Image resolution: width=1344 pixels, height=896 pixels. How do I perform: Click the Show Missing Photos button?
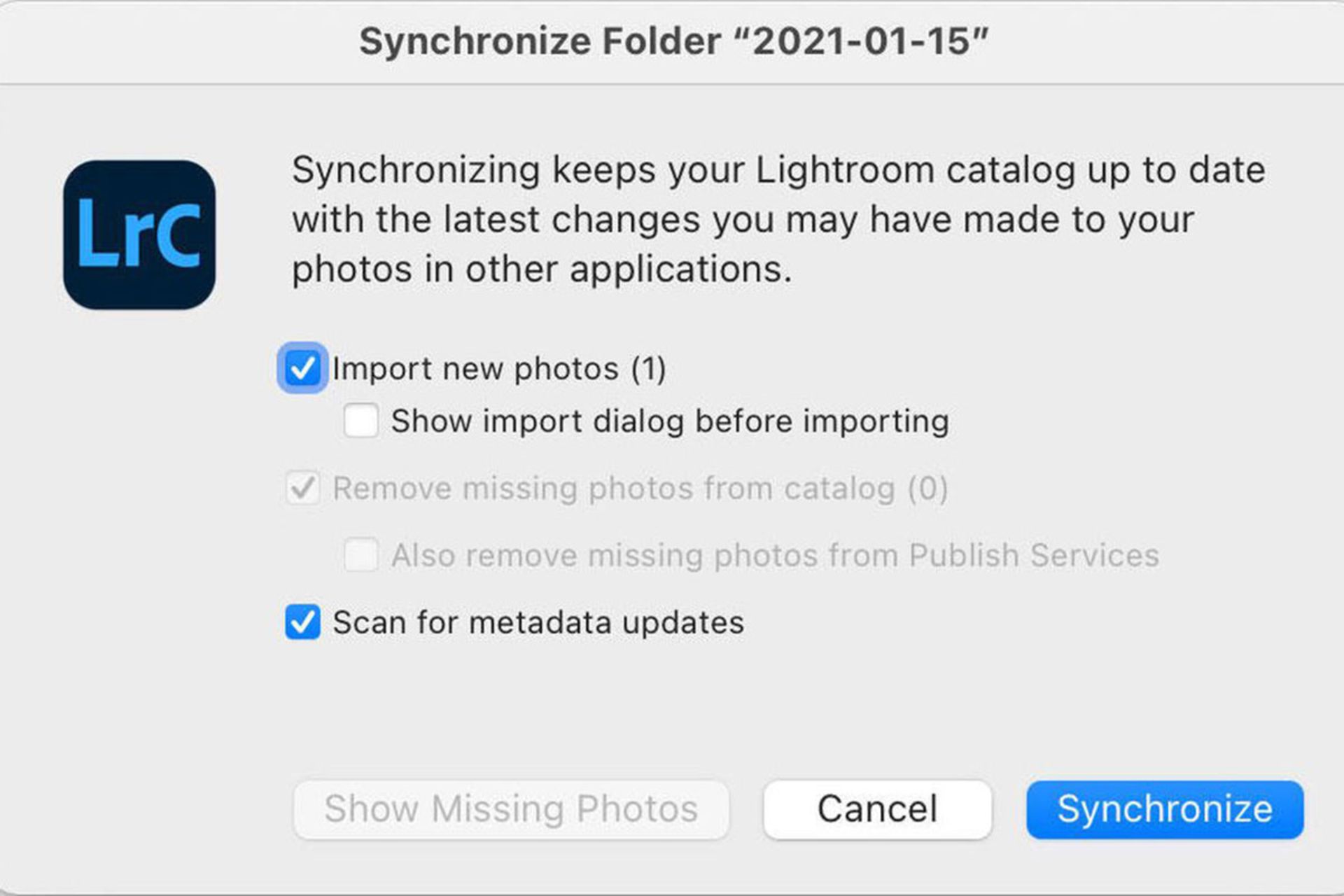coord(511,809)
